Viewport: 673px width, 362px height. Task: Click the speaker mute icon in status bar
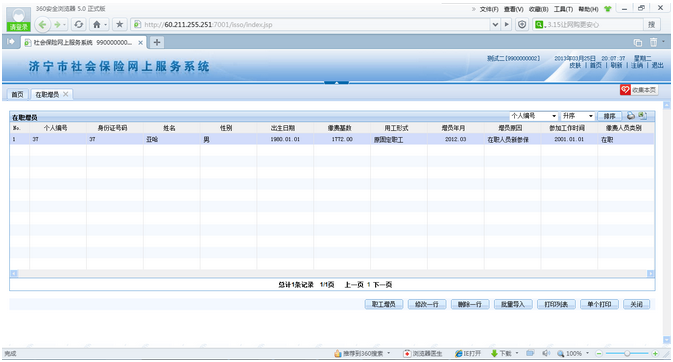click(546, 353)
